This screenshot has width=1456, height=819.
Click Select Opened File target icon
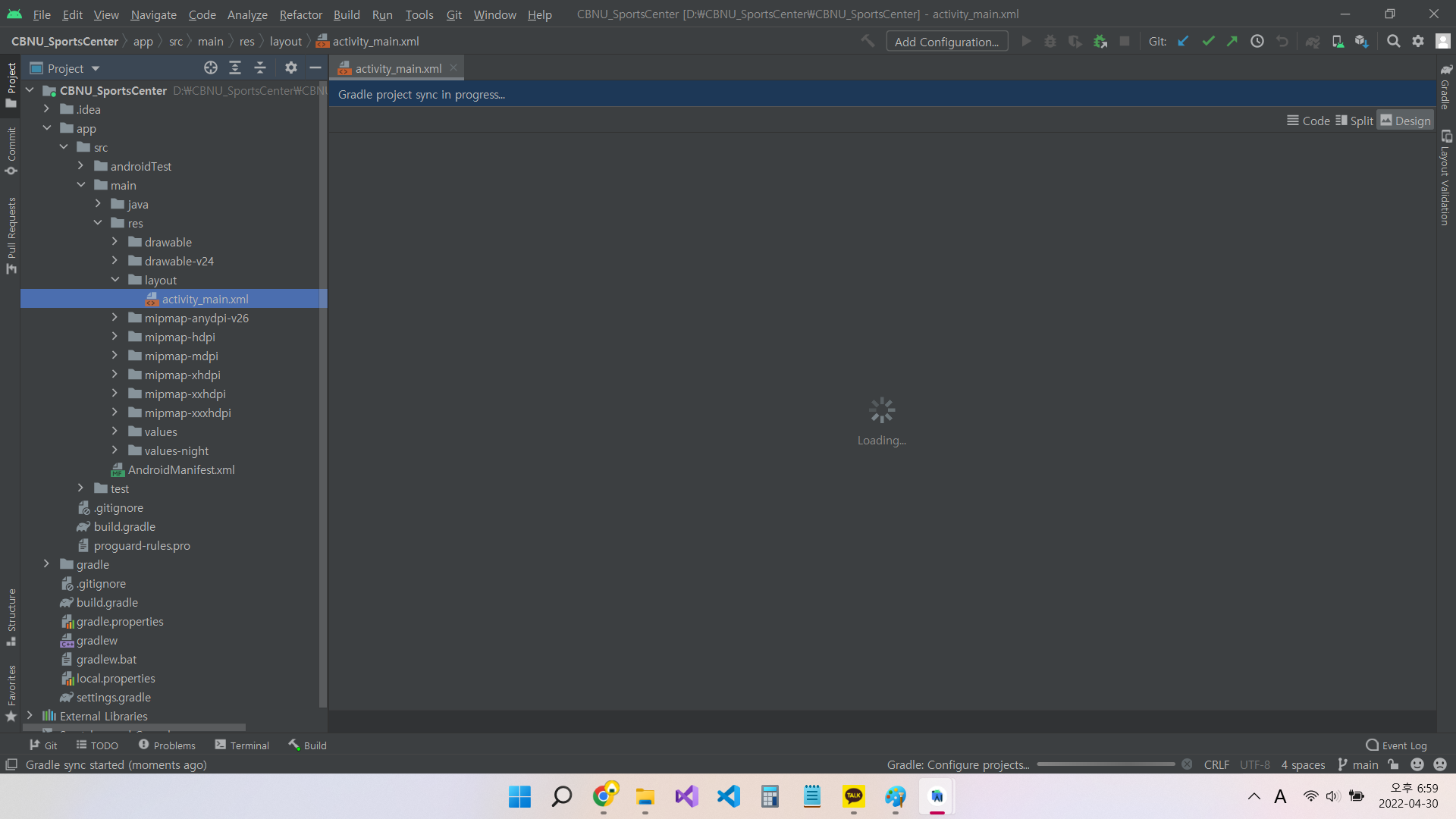211,68
